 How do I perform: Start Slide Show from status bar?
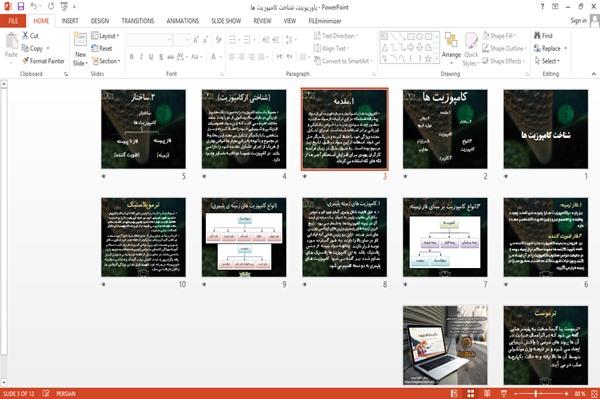[x=504, y=394]
